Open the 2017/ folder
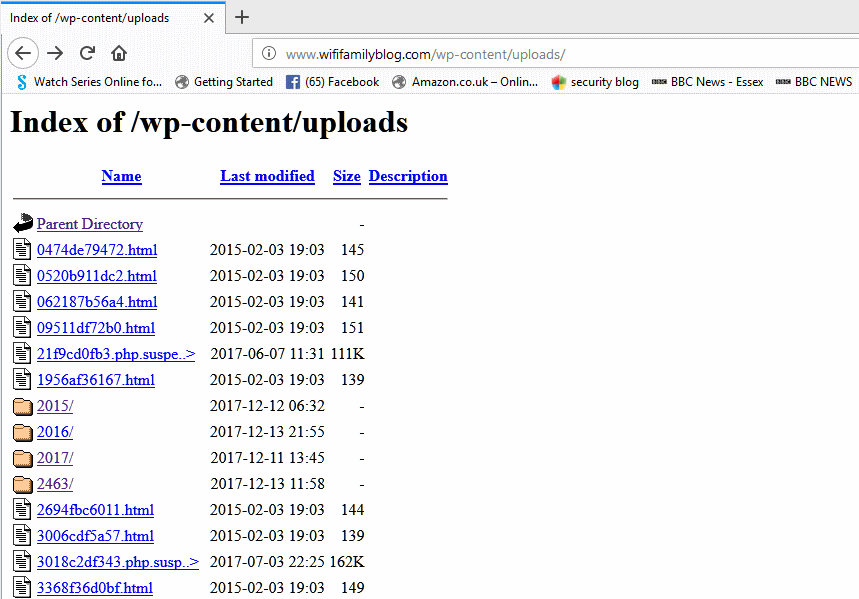The image size is (859, 599). point(55,458)
